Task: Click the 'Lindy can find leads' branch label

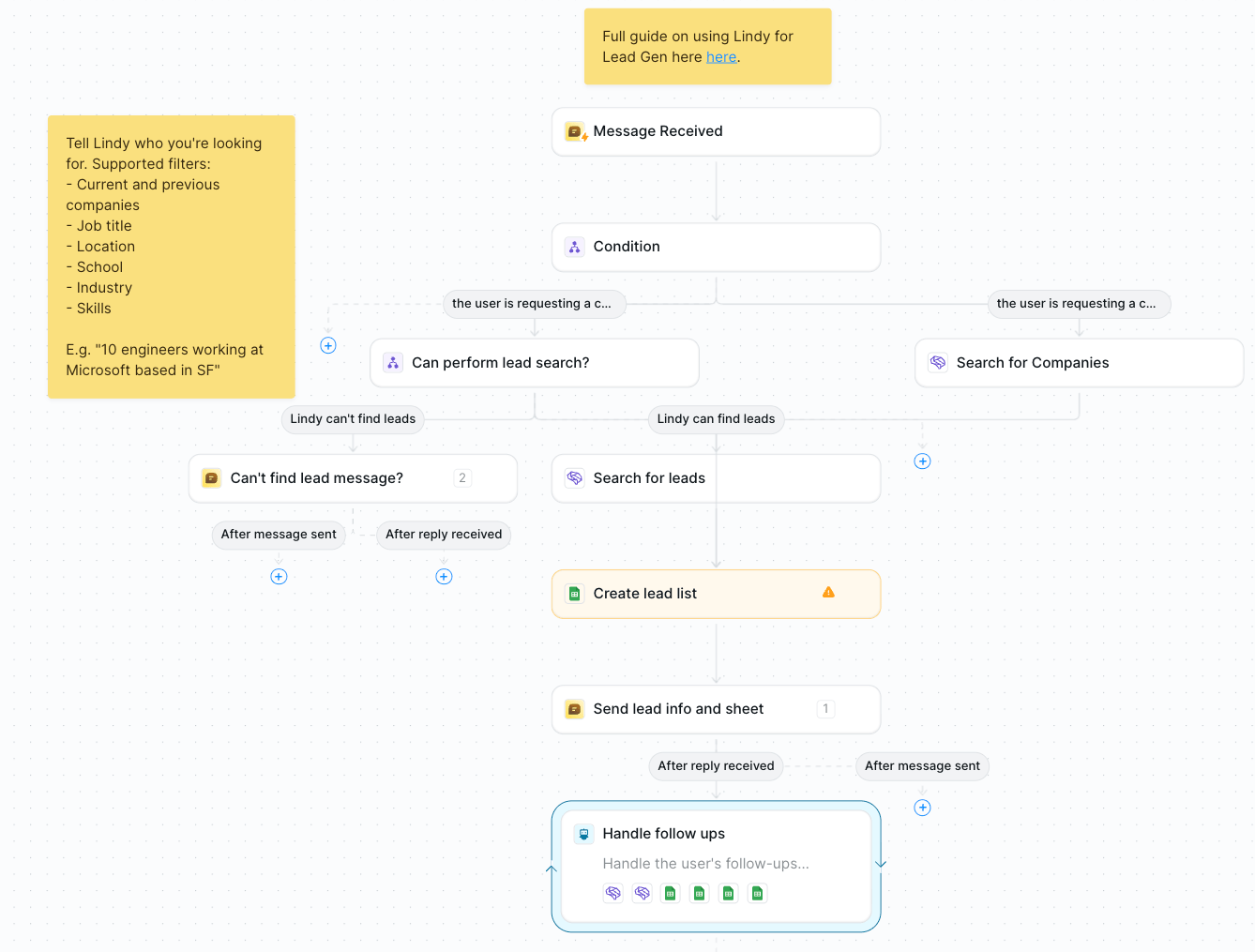Action: 717,419
